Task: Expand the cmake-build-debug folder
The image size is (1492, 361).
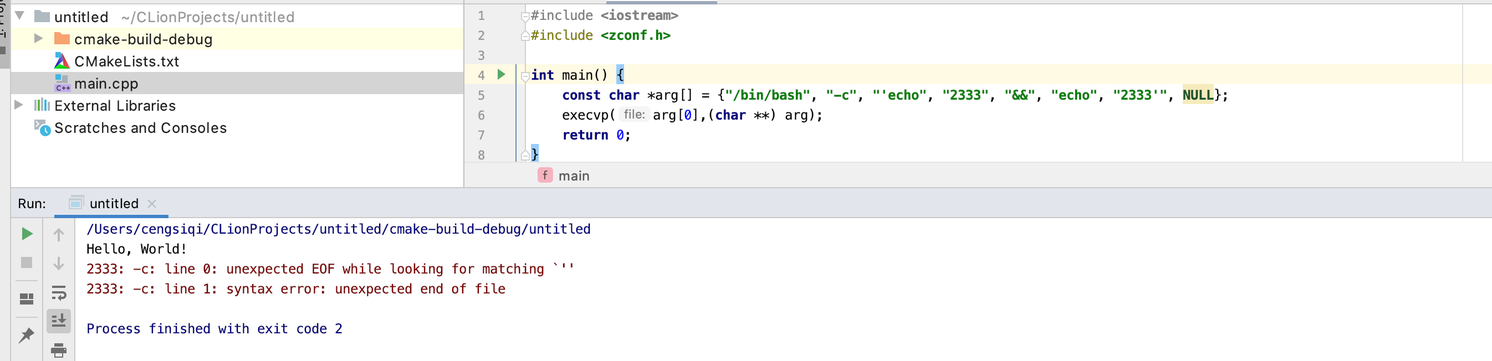Action: point(38,39)
